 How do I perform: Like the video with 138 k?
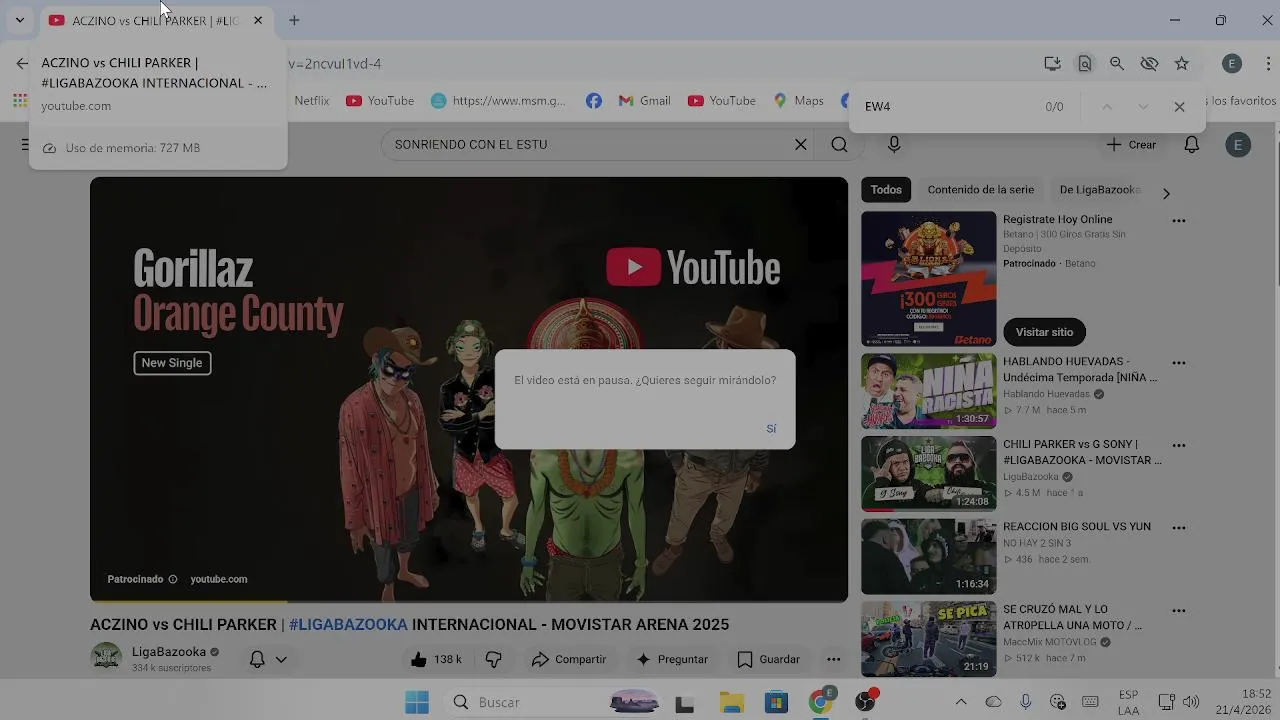coord(436,659)
